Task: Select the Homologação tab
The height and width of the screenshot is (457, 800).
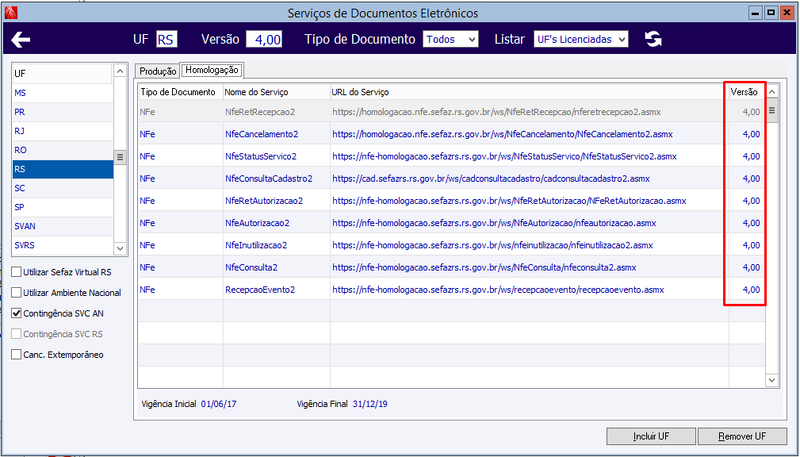Action: [x=212, y=70]
